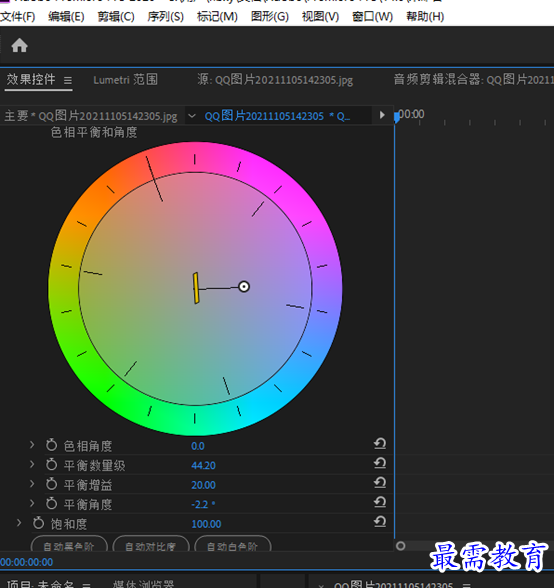Screen dimensions: 554x588
Task: Expand the 饱和度 property
Action: coord(19,523)
